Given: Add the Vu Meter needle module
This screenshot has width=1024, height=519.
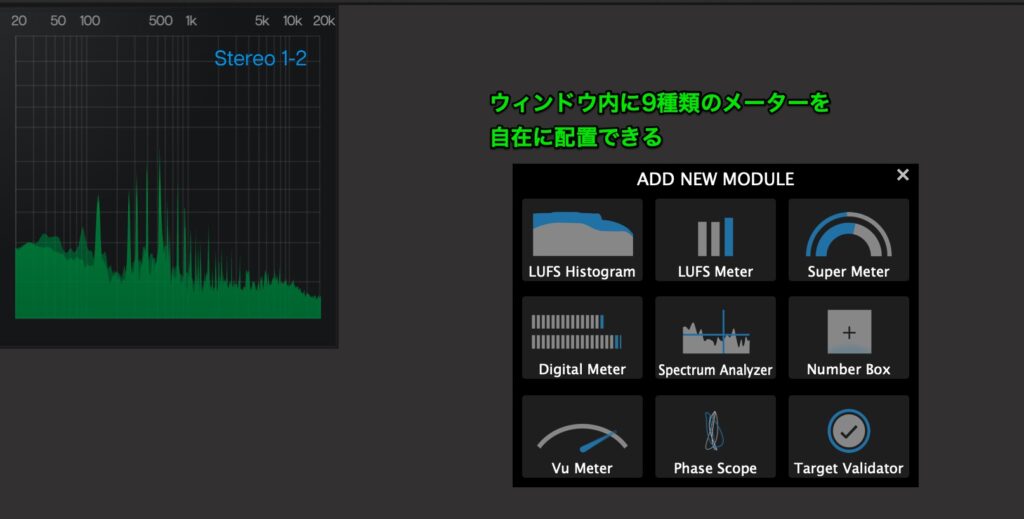Looking at the screenshot, I should click(582, 436).
